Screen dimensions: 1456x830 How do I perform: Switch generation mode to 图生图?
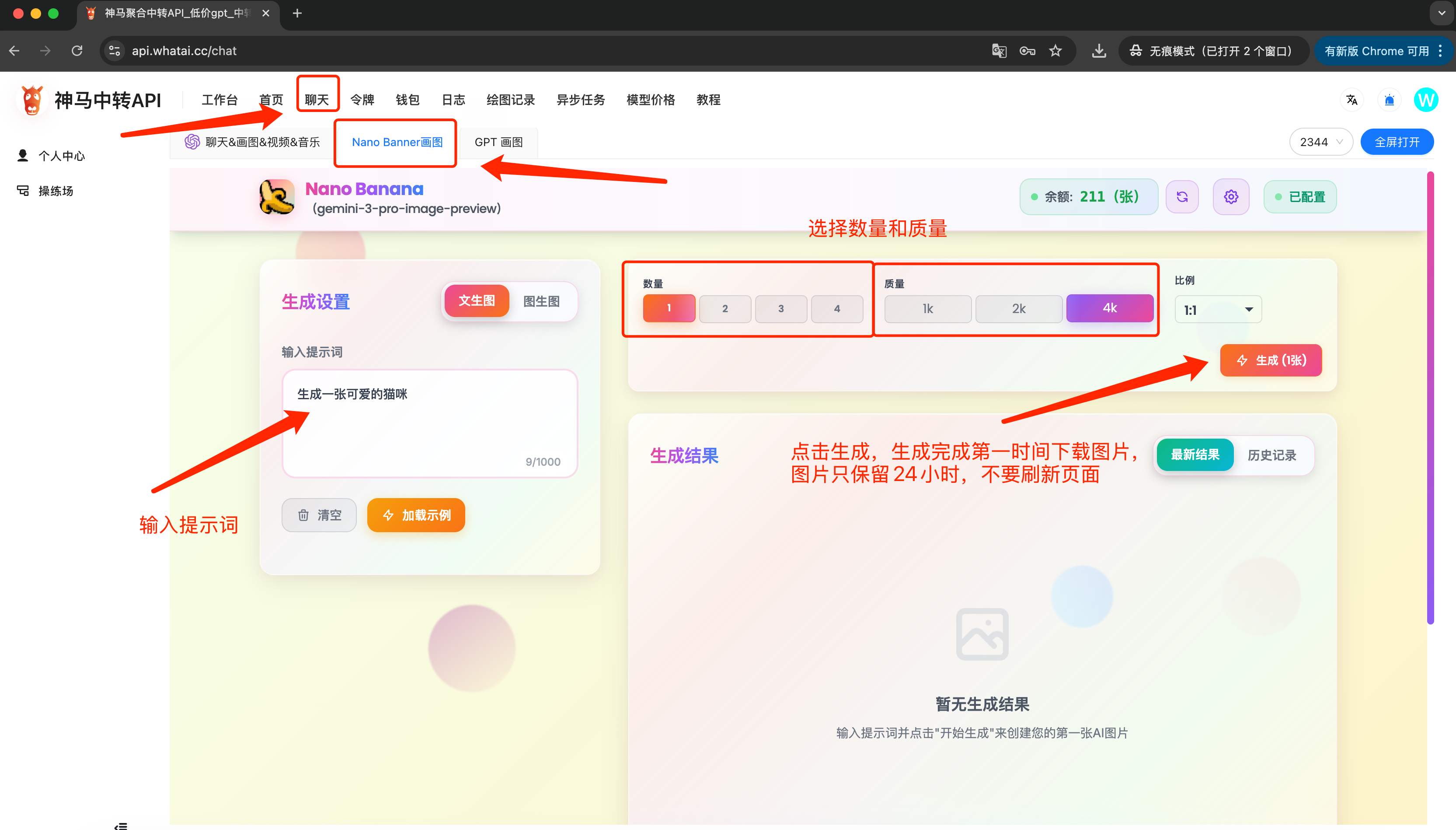[x=541, y=301]
